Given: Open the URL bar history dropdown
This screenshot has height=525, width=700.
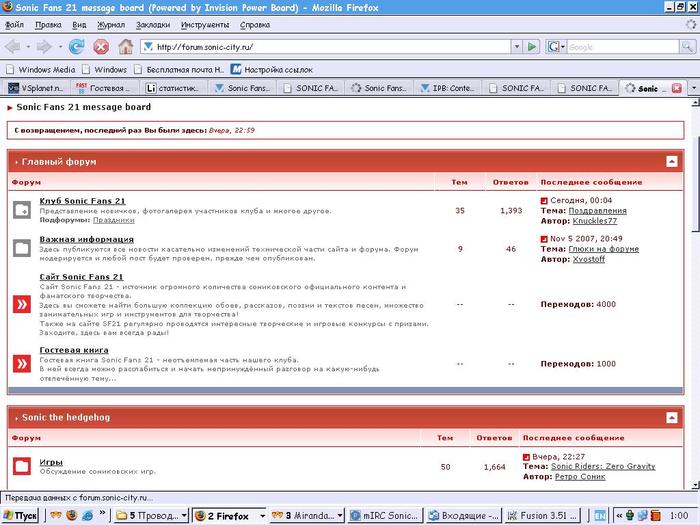Looking at the screenshot, I should pos(517,46).
